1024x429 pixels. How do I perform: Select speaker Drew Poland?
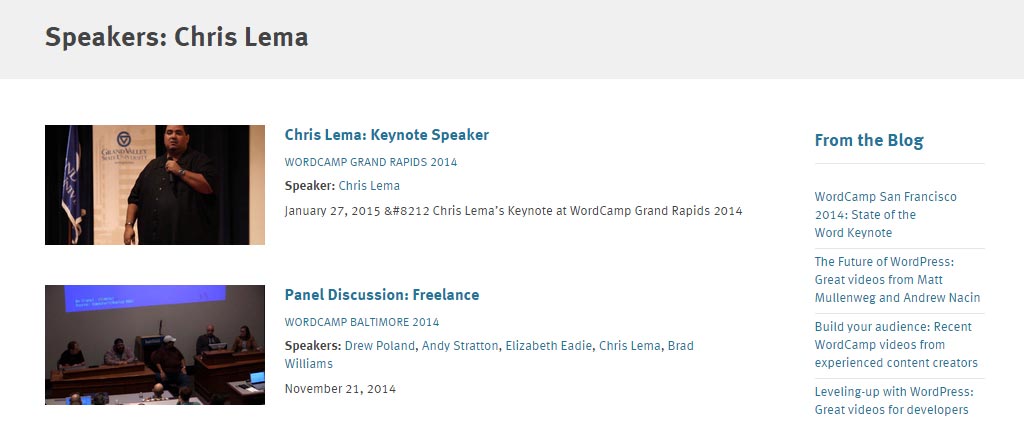point(379,346)
